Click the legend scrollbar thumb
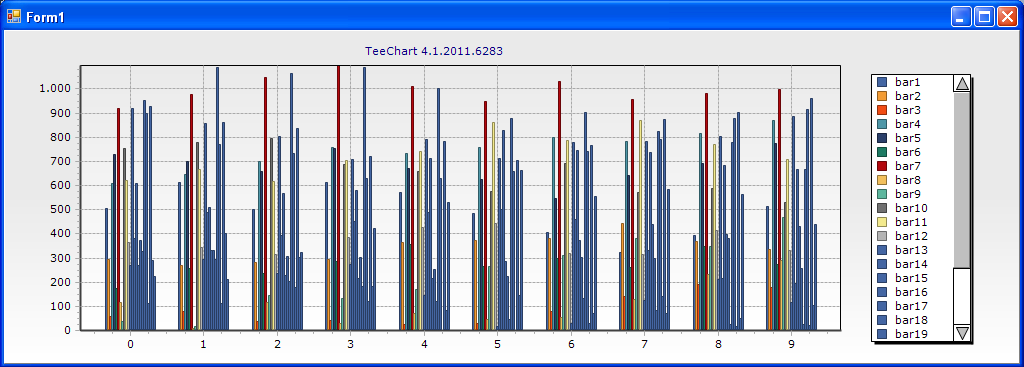This screenshot has height=367, width=1024. (962, 180)
